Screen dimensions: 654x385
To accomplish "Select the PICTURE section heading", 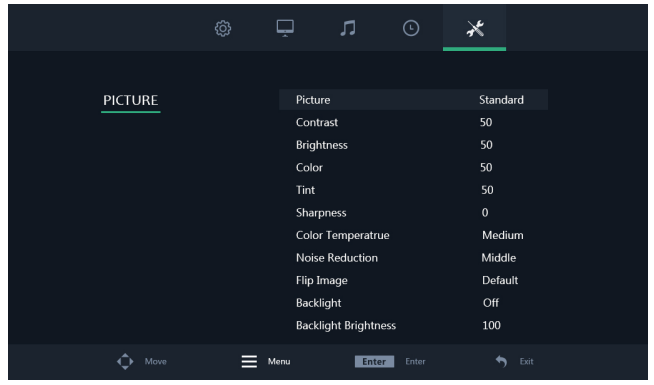I will 131,100.
